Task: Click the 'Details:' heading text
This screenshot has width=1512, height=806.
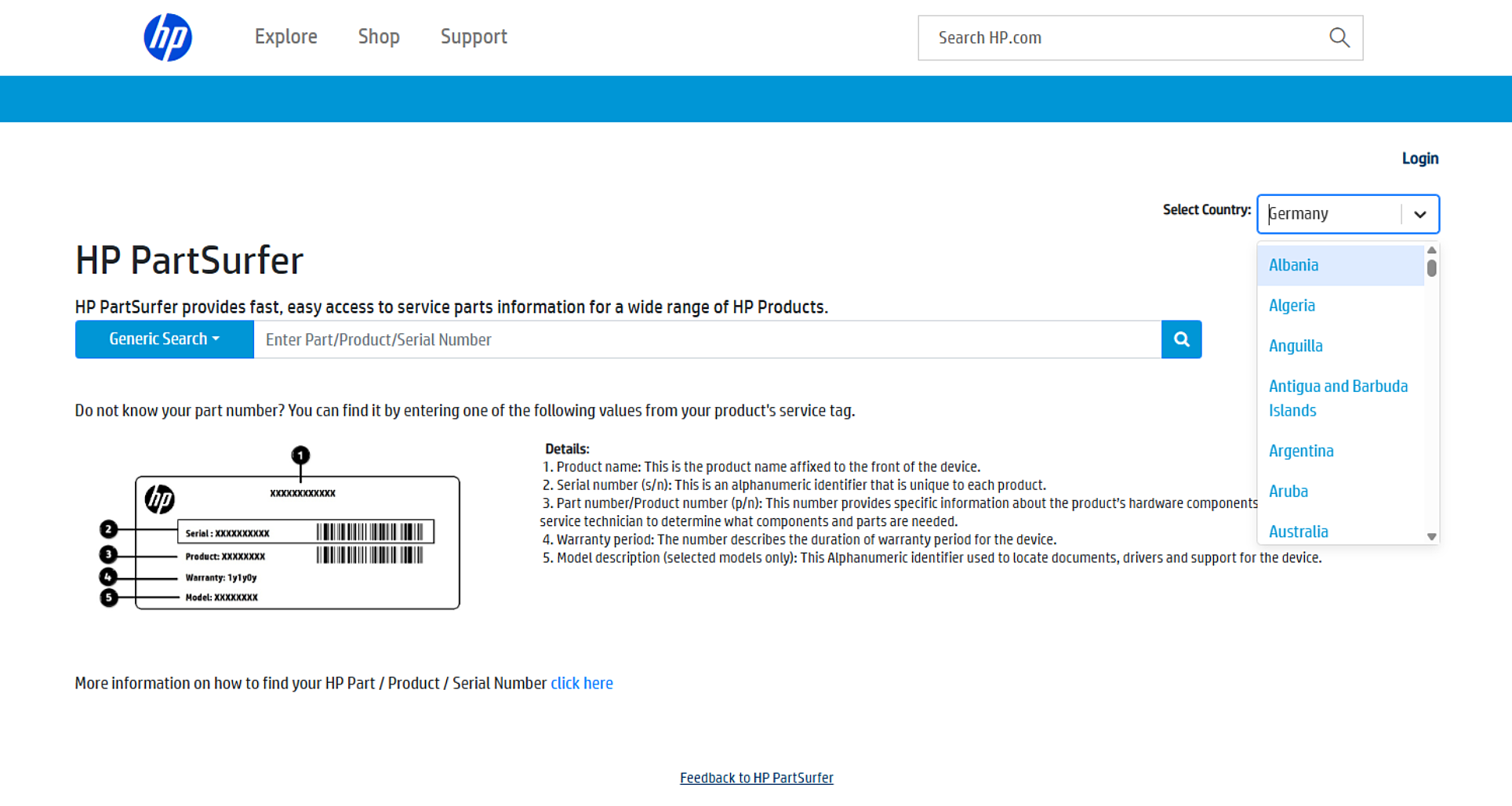Action: tap(567, 449)
